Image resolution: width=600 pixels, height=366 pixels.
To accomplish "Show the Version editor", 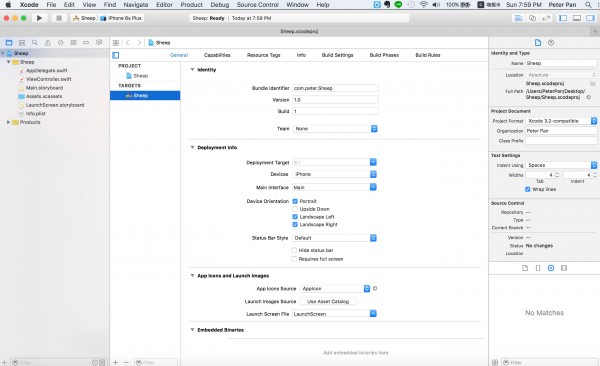I will pos(546,18).
